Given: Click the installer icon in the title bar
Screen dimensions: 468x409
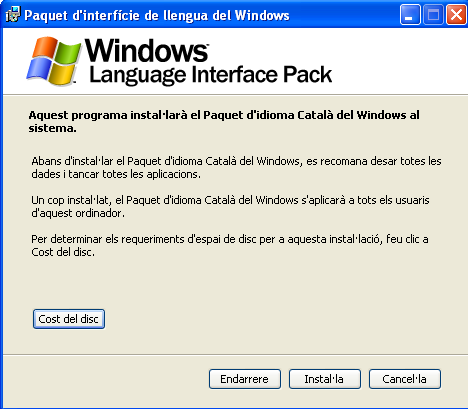Looking at the screenshot, I should pos(13,15).
